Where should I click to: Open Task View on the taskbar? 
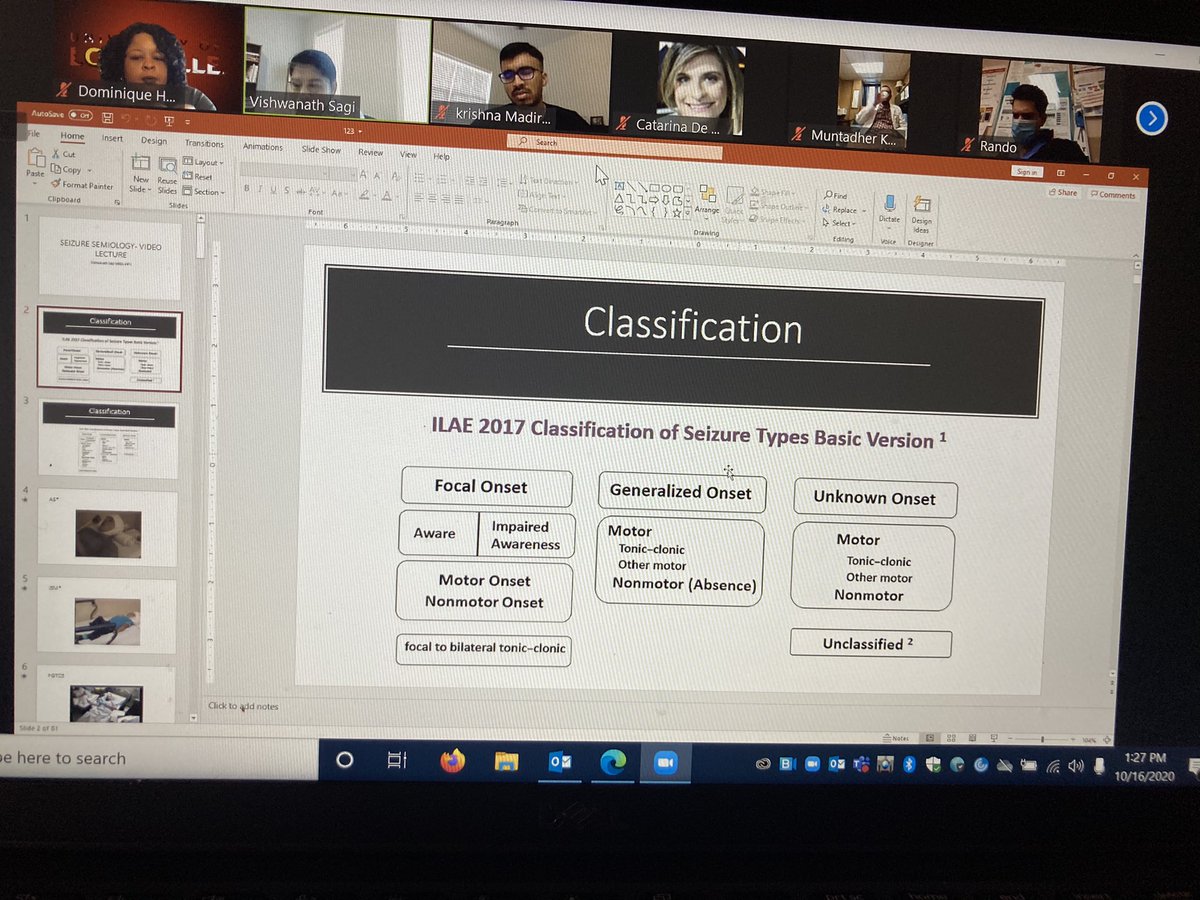(397, 761)
